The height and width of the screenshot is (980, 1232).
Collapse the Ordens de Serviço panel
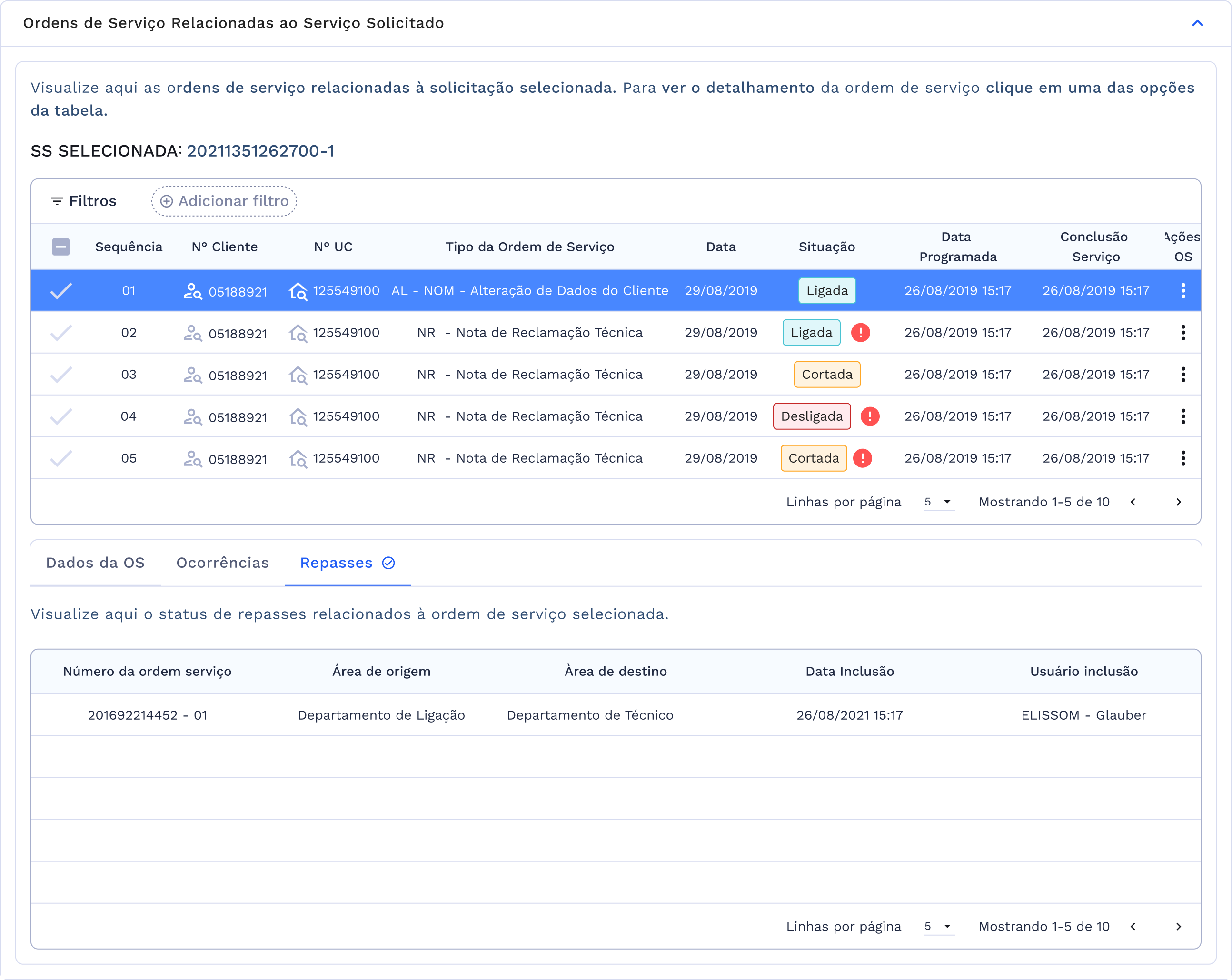click(x=1197, y=23)
